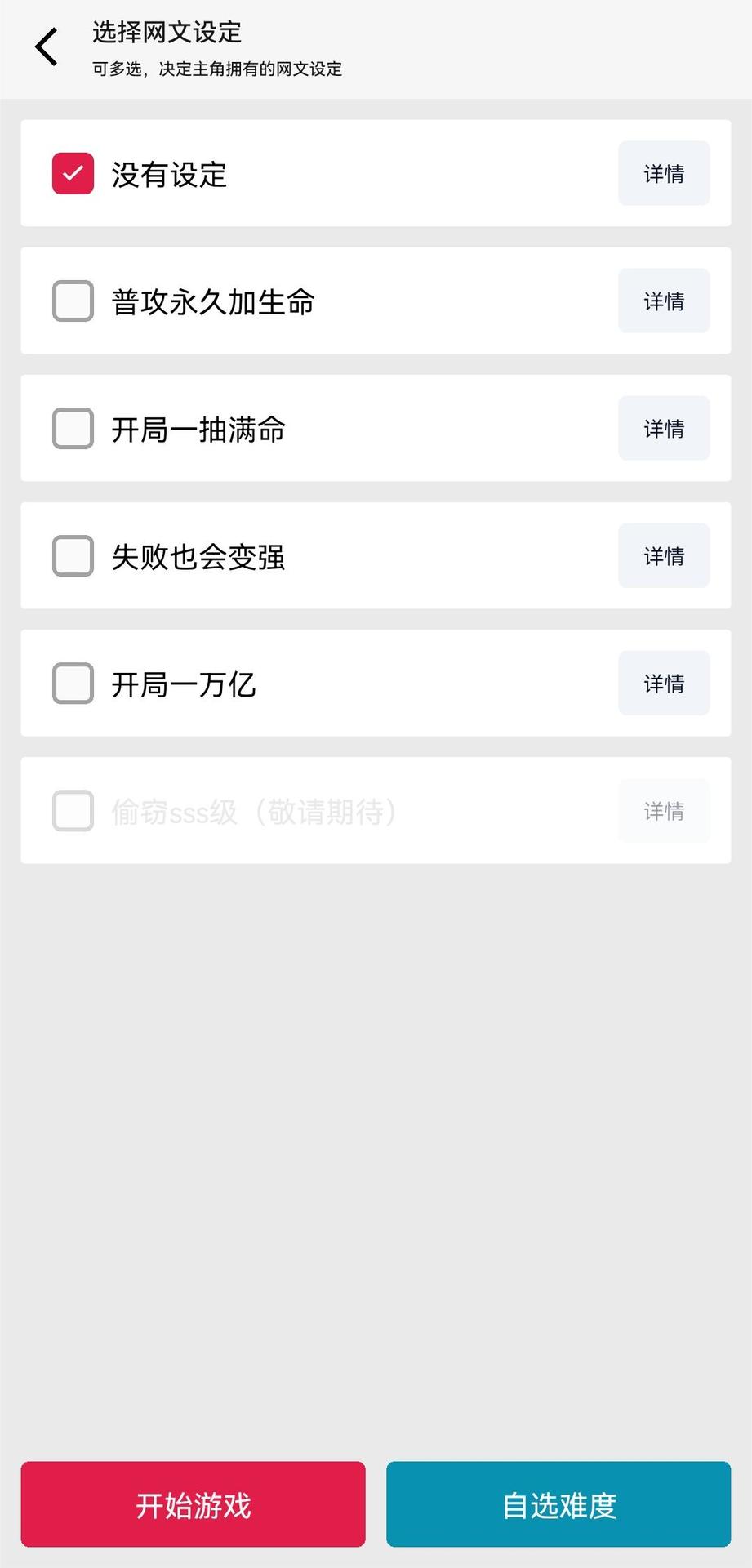The image size is (752, 1568).
Task: Select the 失败也会变强 option label
Action: [x=198, y=557]
